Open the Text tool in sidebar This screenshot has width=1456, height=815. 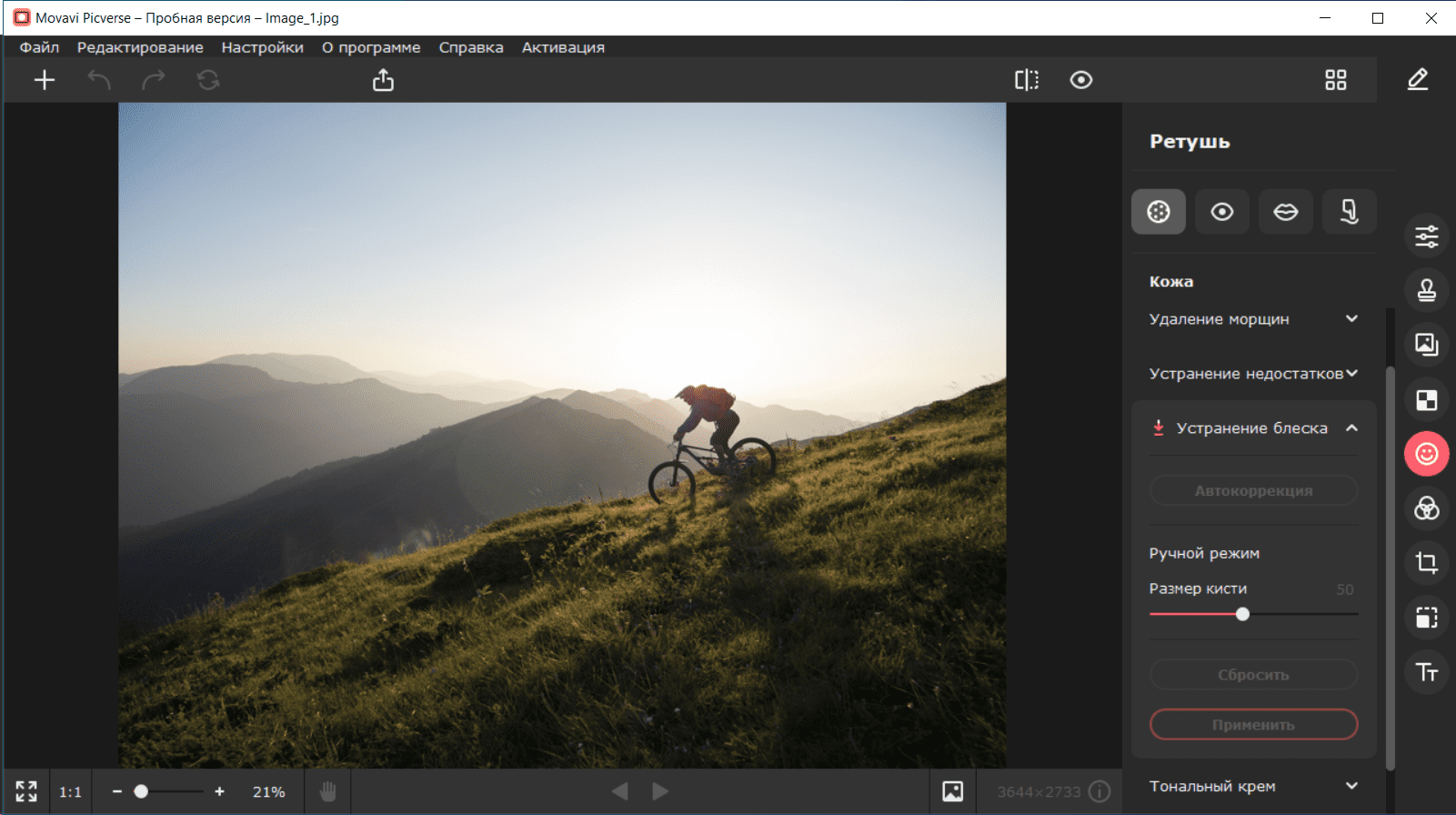[x=1426, y=672]
